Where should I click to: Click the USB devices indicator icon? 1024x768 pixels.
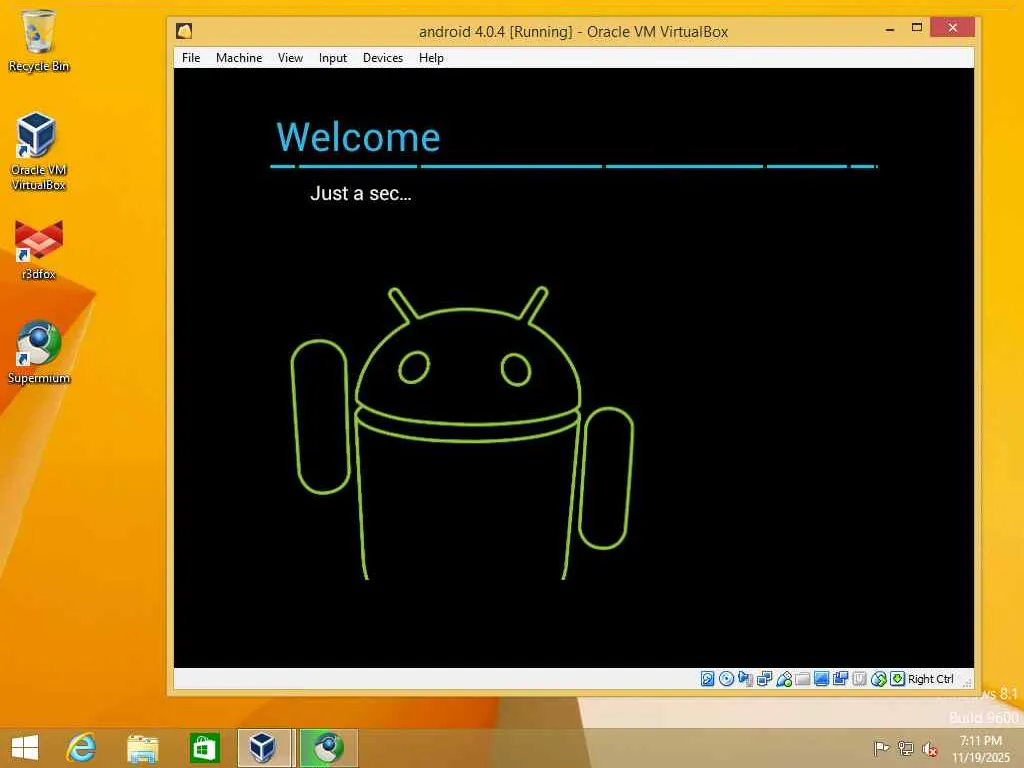tap(784, 679)
